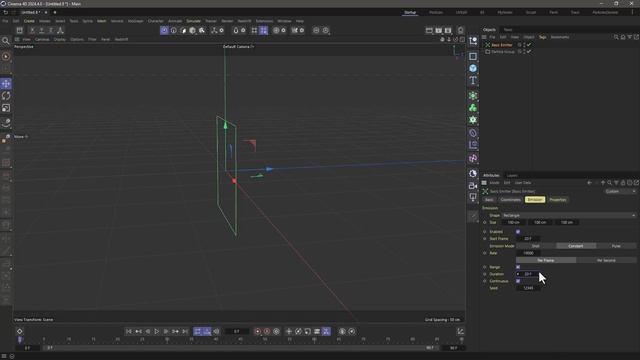The width and height of the screenshot is (640, 360).
Task: Toggle the Range checkbox
Action: coord(518,267)
